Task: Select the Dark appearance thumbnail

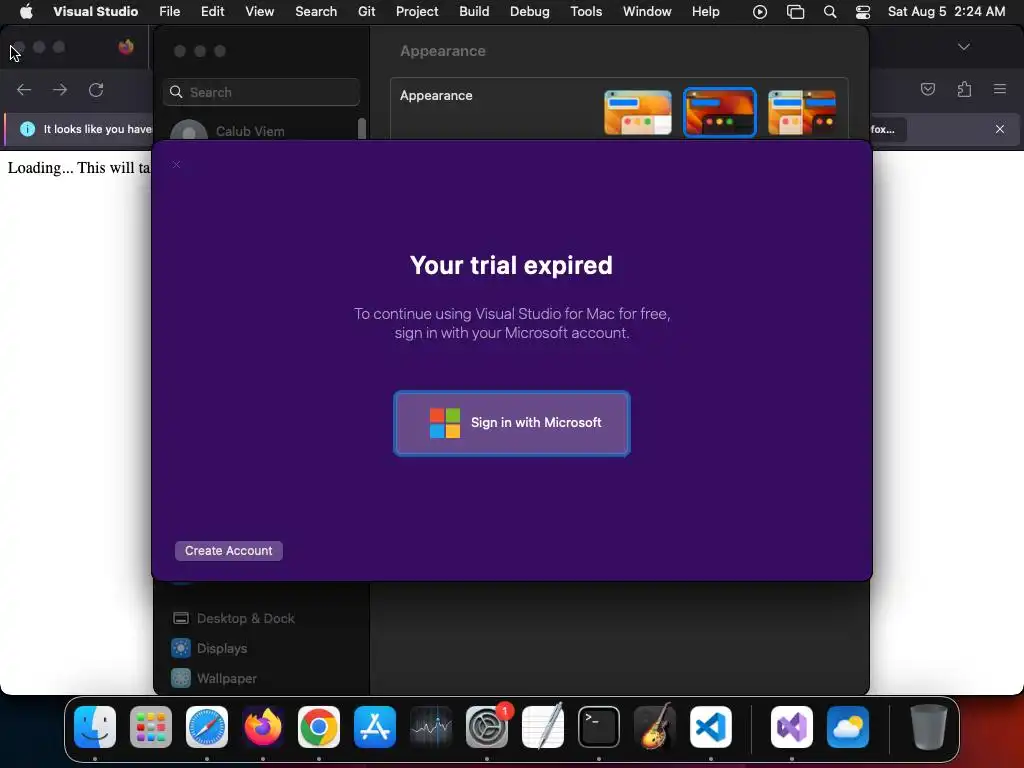Action: point(719,112)
